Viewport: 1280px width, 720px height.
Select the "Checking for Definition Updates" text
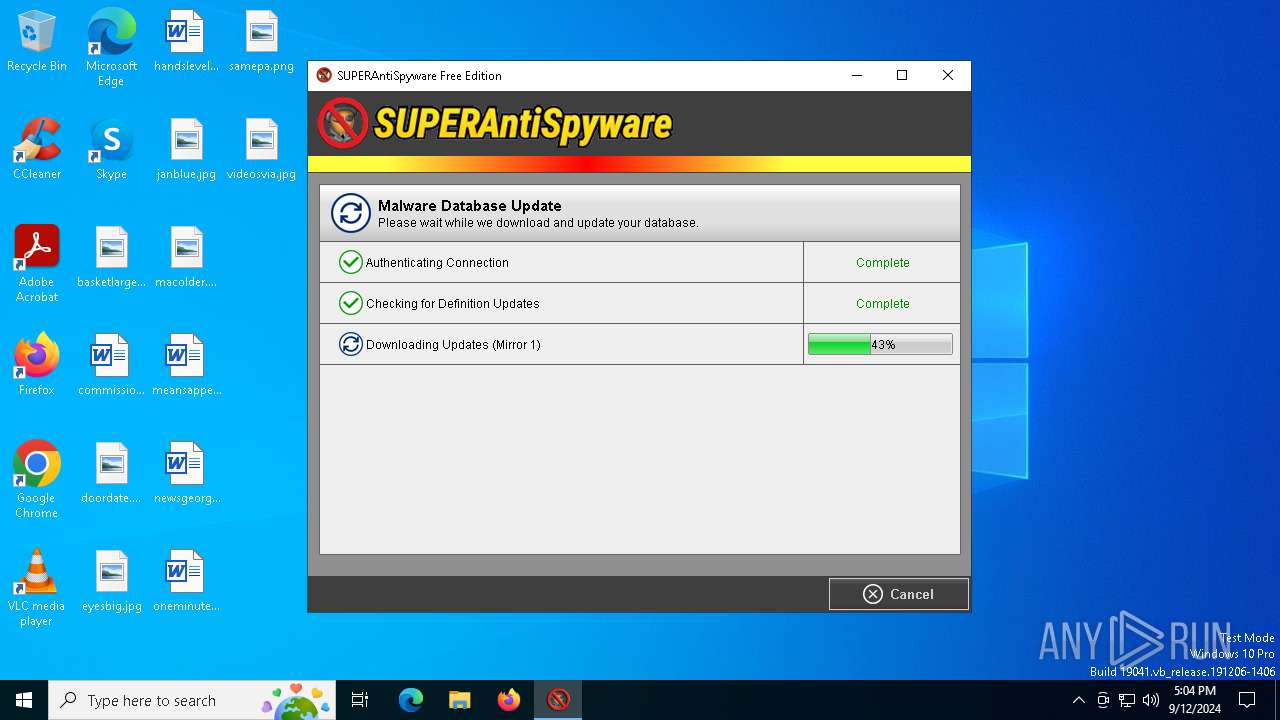pyautogui.click(x=452, y=304)
